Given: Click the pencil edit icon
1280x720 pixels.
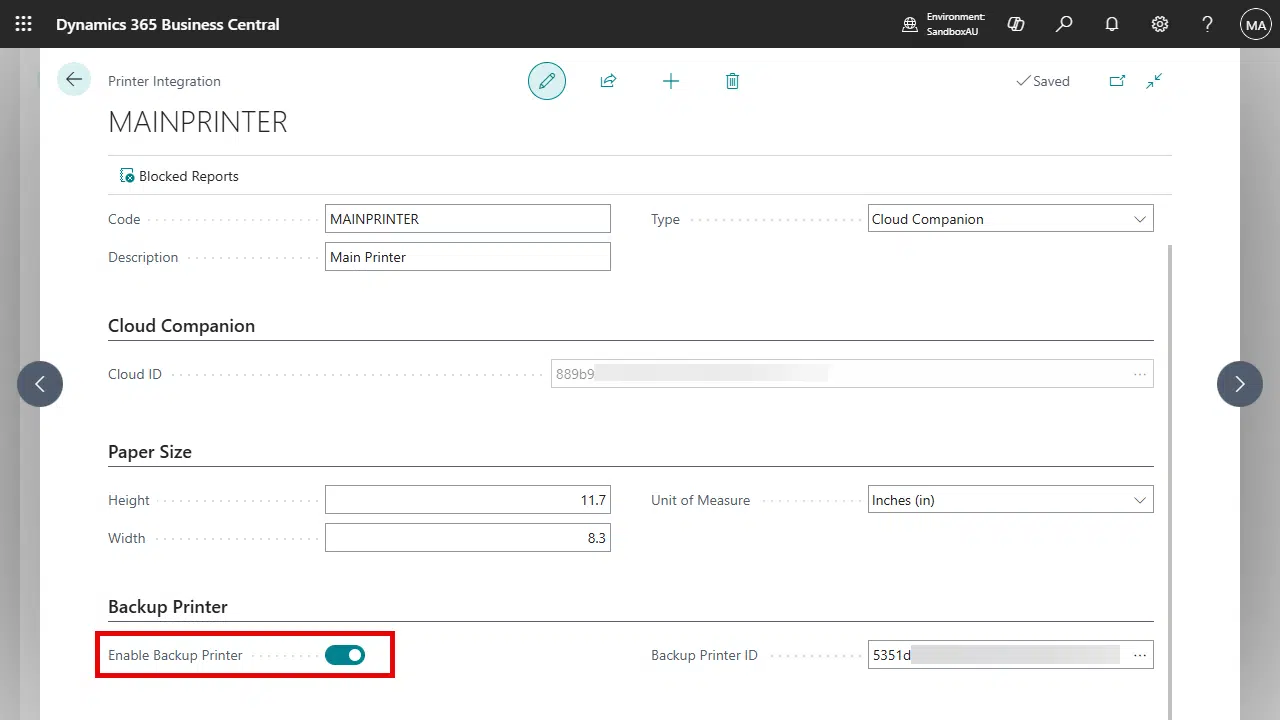Looking at the screenshot, I should coord(547,81).
